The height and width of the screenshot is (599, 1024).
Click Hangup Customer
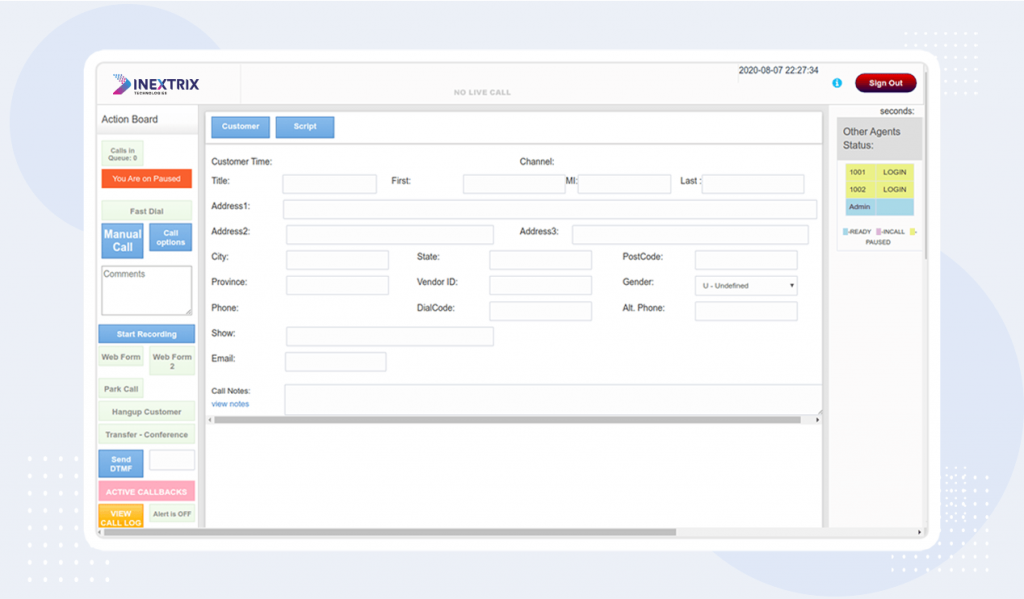[146, 411]
